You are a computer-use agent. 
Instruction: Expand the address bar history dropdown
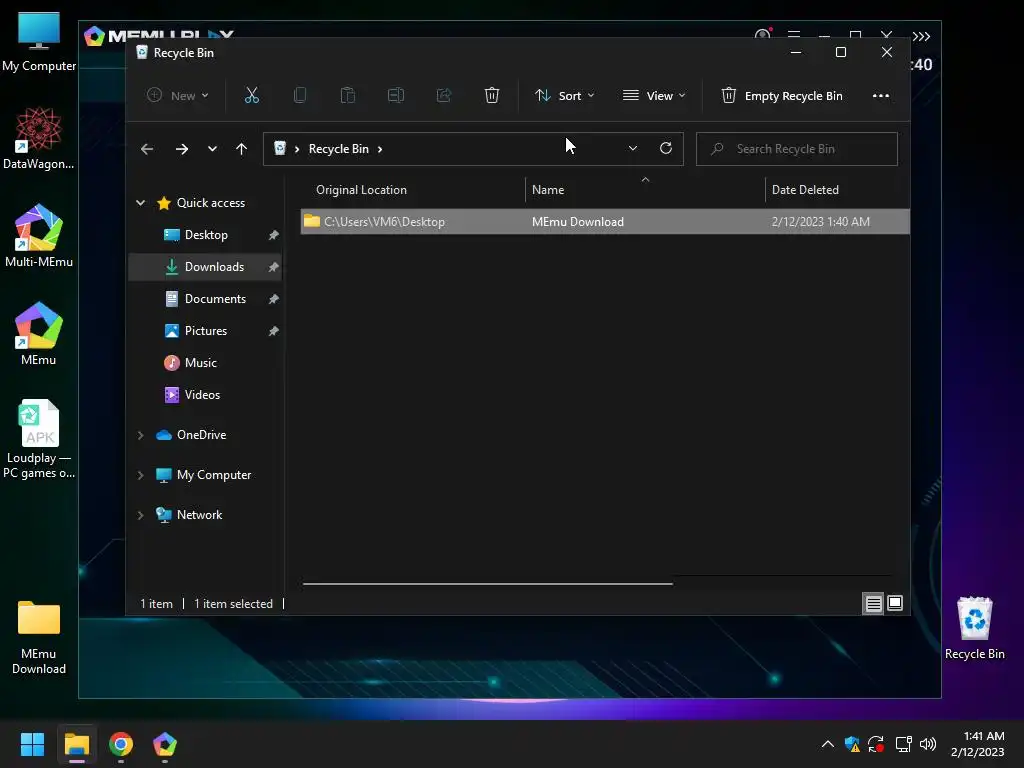pyautogui.click(x=632, y=149)
